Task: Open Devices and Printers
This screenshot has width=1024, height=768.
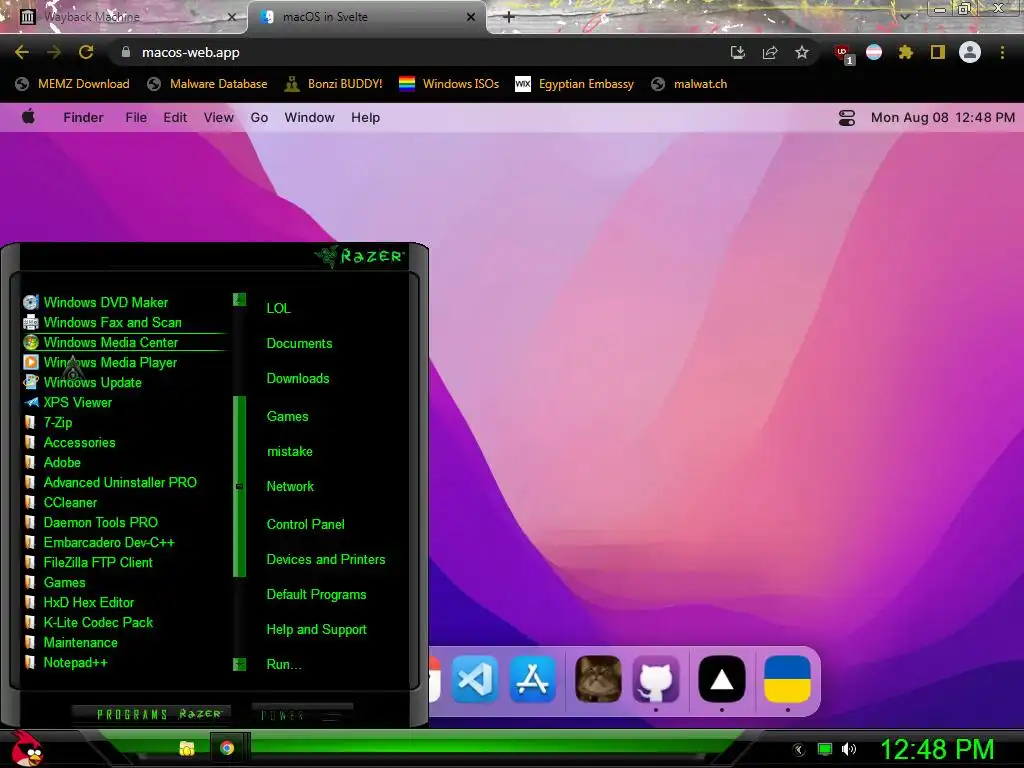Action: [x=326, y=559]
